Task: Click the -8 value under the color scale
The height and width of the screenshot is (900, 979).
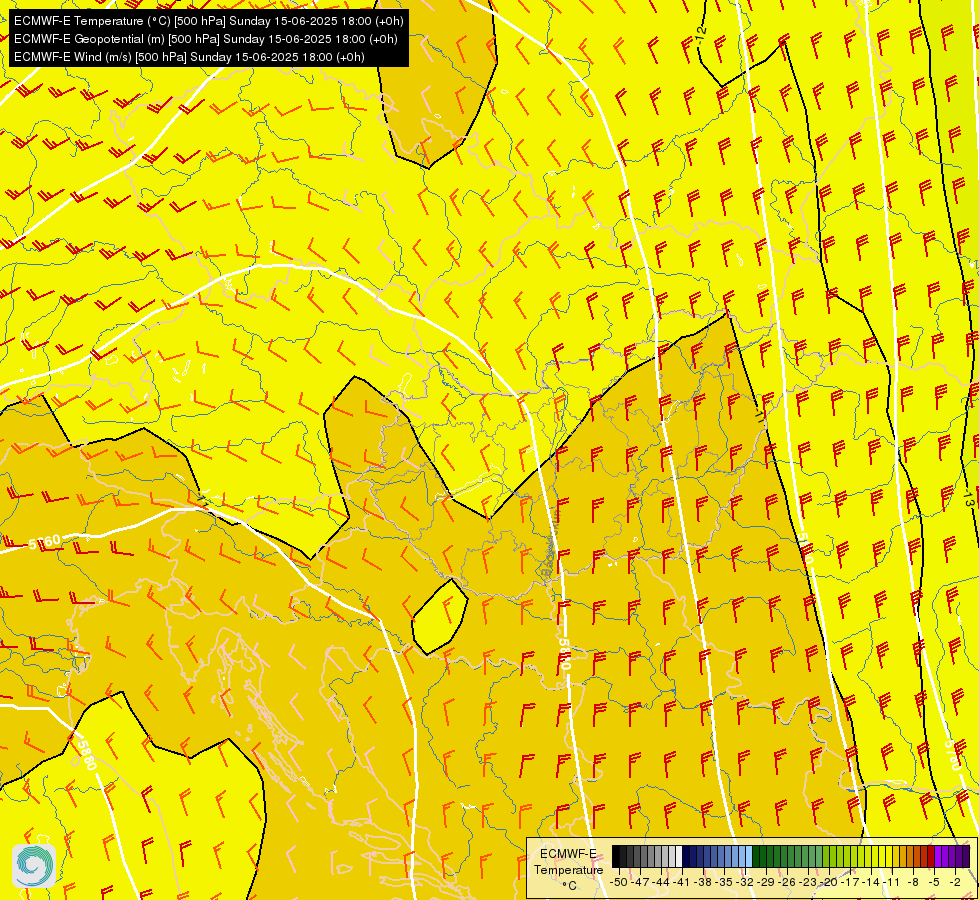Action: tap(913, 883)
